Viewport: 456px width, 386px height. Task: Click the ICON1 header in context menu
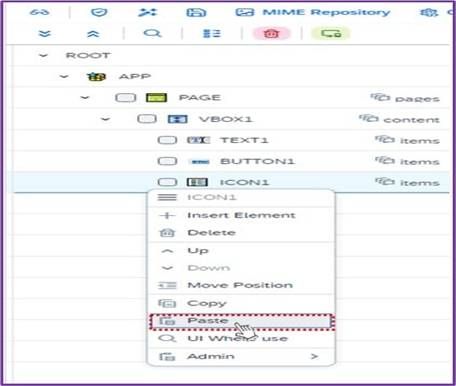(x=241, y=197)
